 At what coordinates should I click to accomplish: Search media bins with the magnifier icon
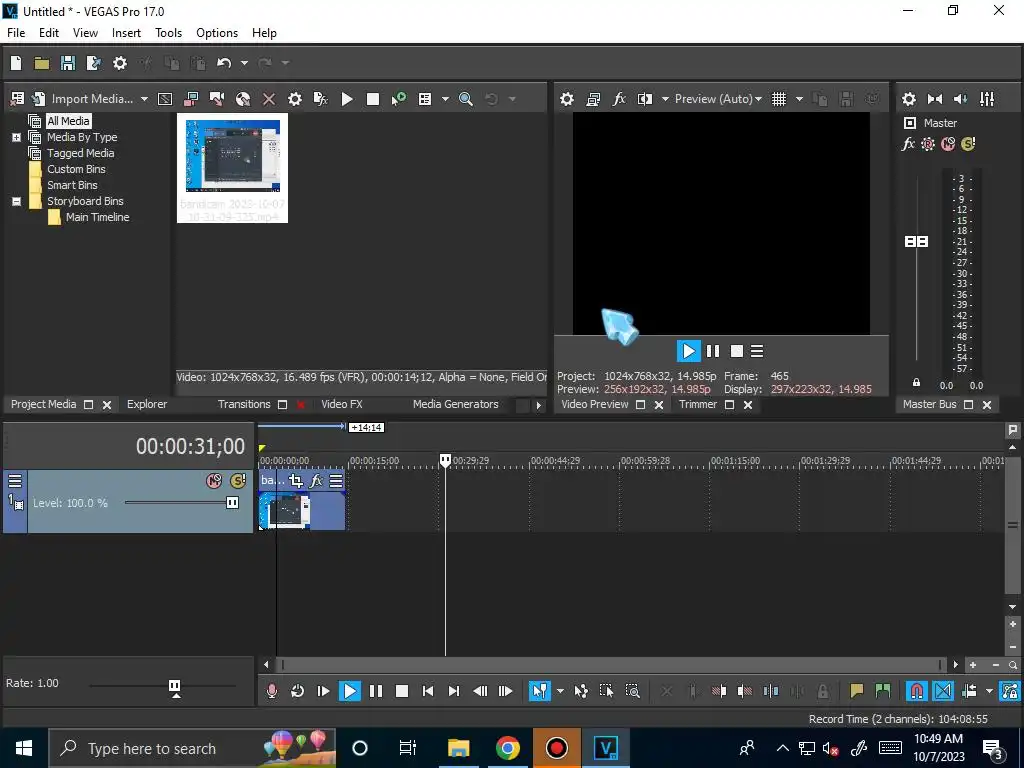(466, 99)
